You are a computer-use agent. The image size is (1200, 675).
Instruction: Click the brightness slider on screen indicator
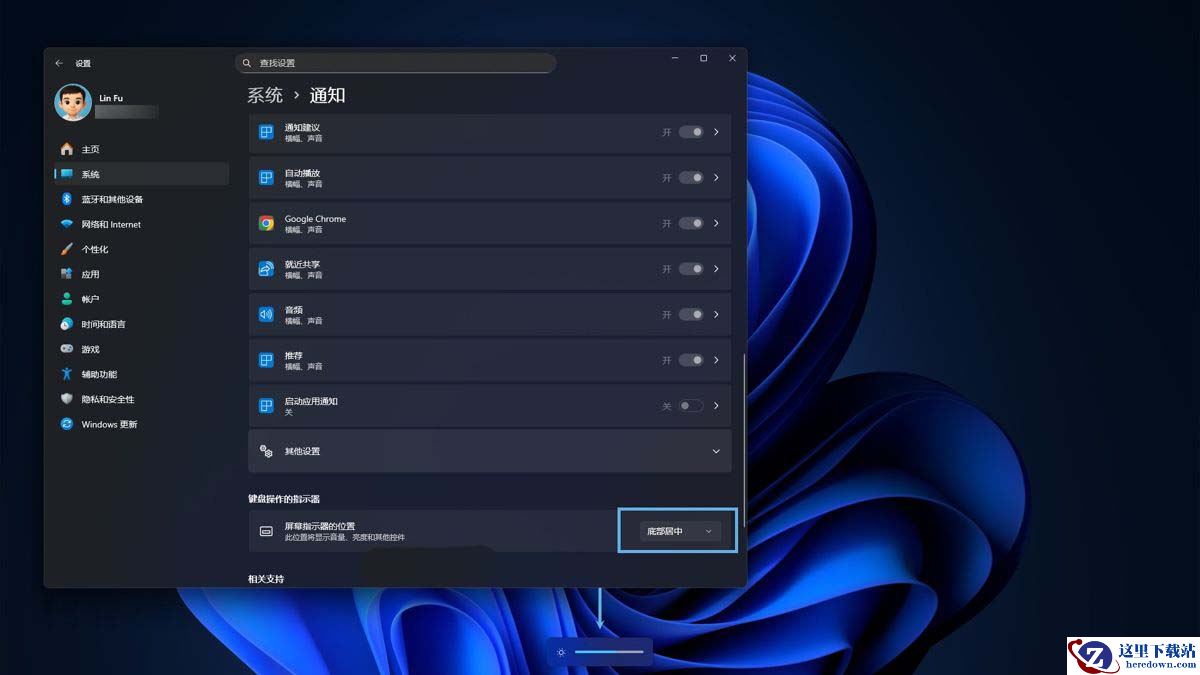[x=608, y=652]
